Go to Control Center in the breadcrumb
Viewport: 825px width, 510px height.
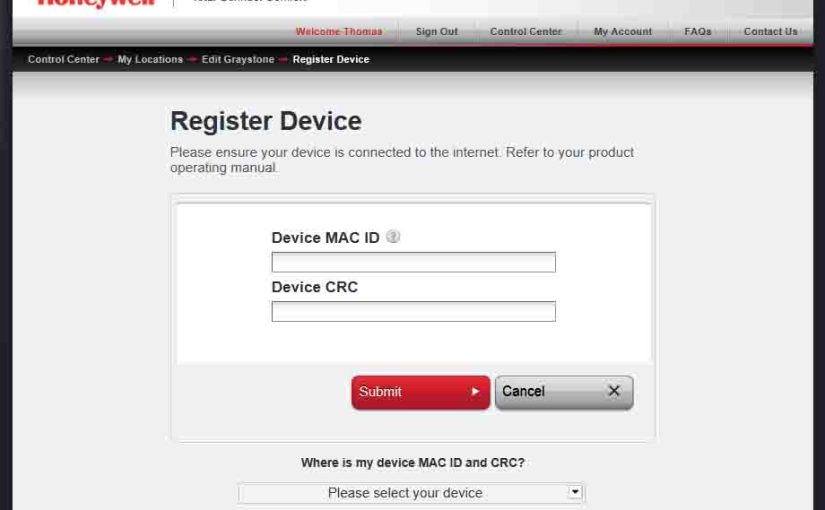(x=63, y=59)
